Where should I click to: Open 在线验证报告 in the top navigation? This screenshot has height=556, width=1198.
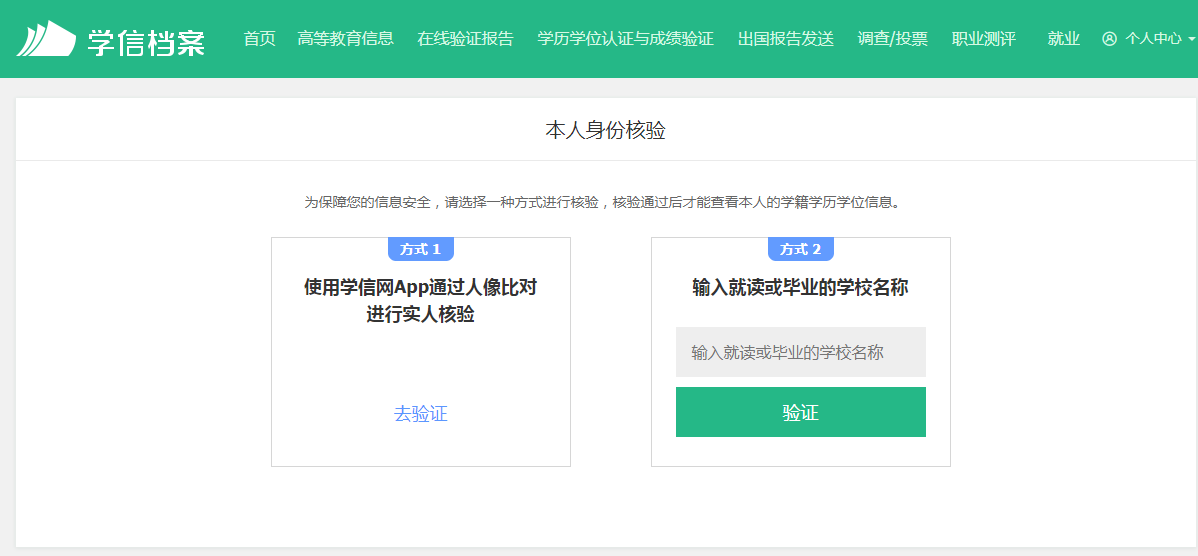(x=465, y=39)
